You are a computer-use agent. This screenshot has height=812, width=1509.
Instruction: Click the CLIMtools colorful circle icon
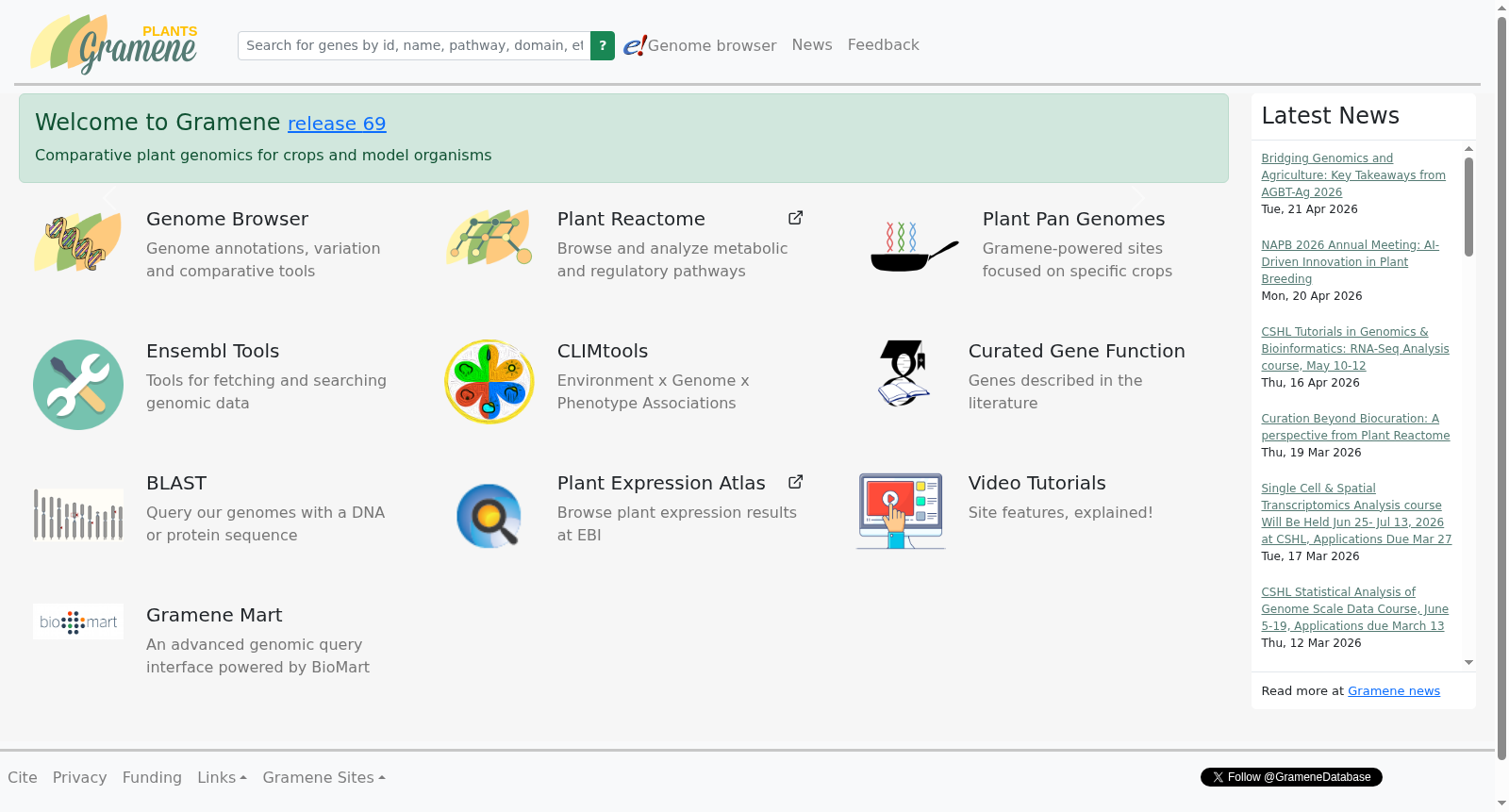pyautogui.click(x=489, y=381)
